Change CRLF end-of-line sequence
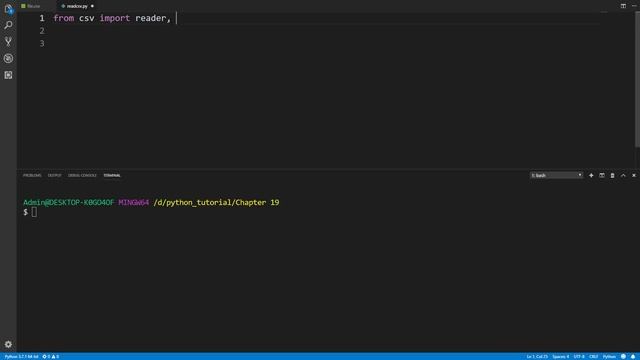Viewport: 640px width, 360px height. (593, 356)
